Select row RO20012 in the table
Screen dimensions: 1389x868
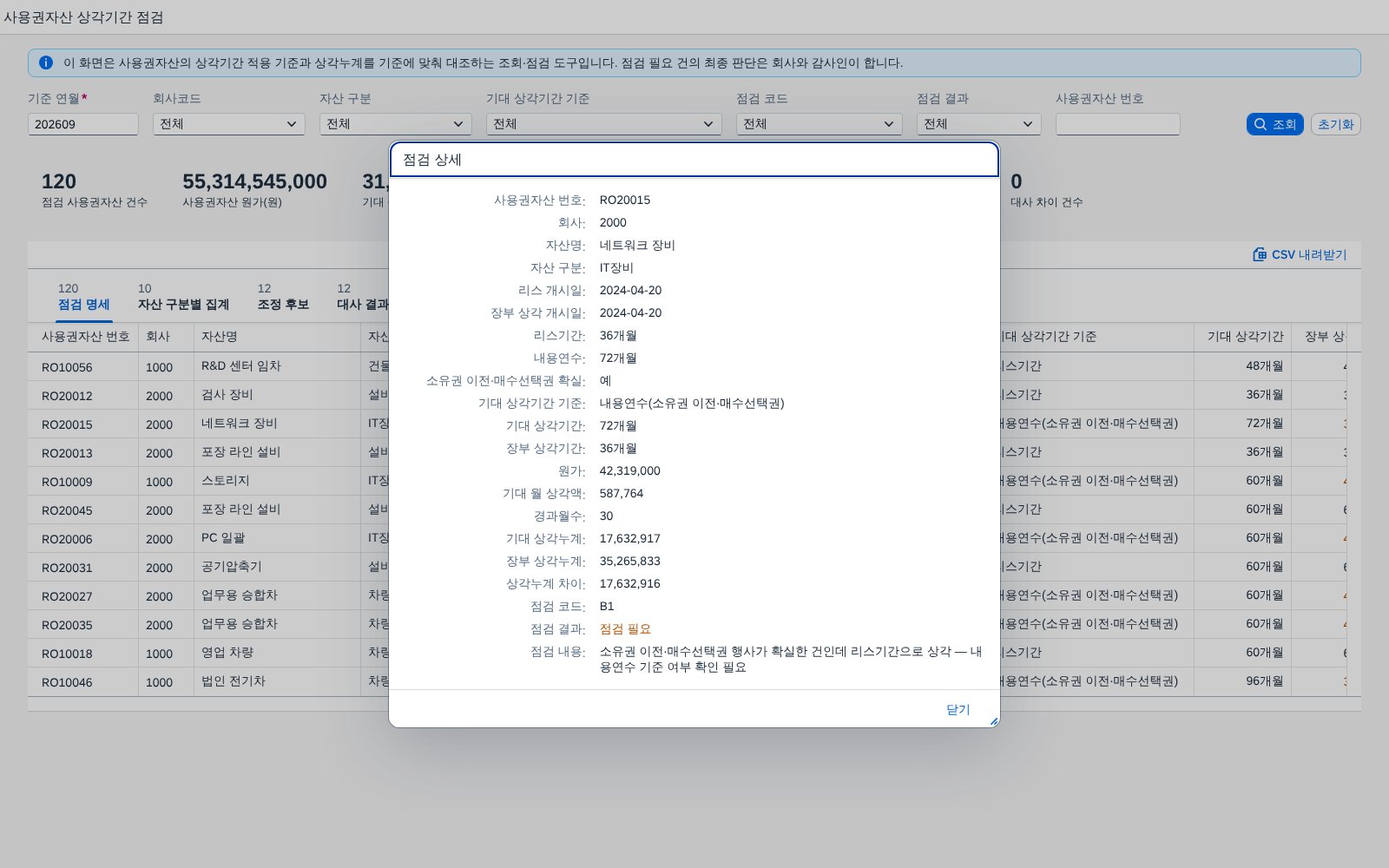pos(208,395)
